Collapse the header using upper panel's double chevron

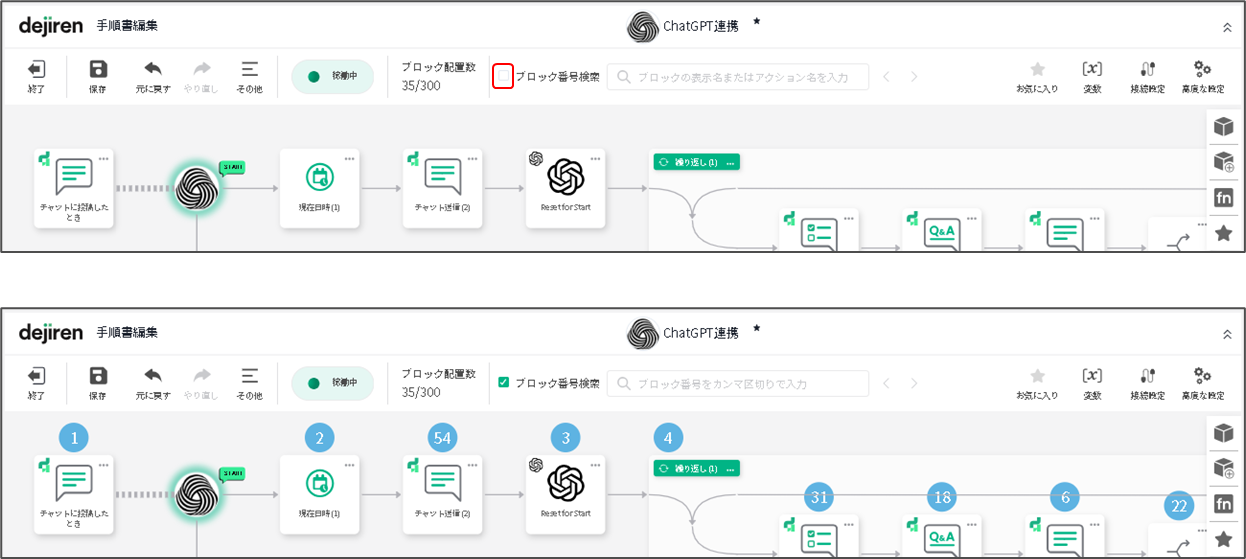coord(1227,27)
